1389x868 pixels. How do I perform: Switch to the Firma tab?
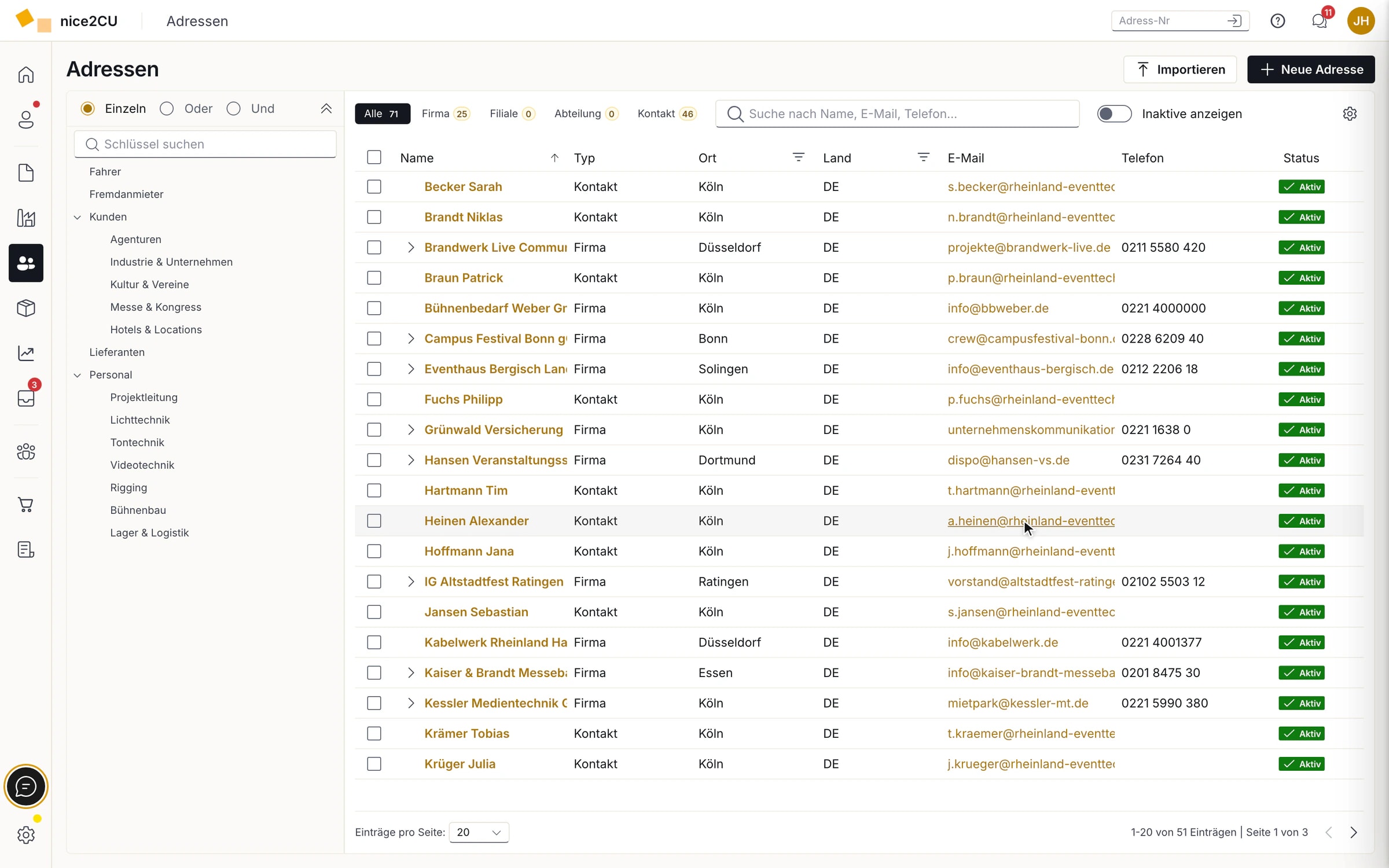(x=445, y=113)
